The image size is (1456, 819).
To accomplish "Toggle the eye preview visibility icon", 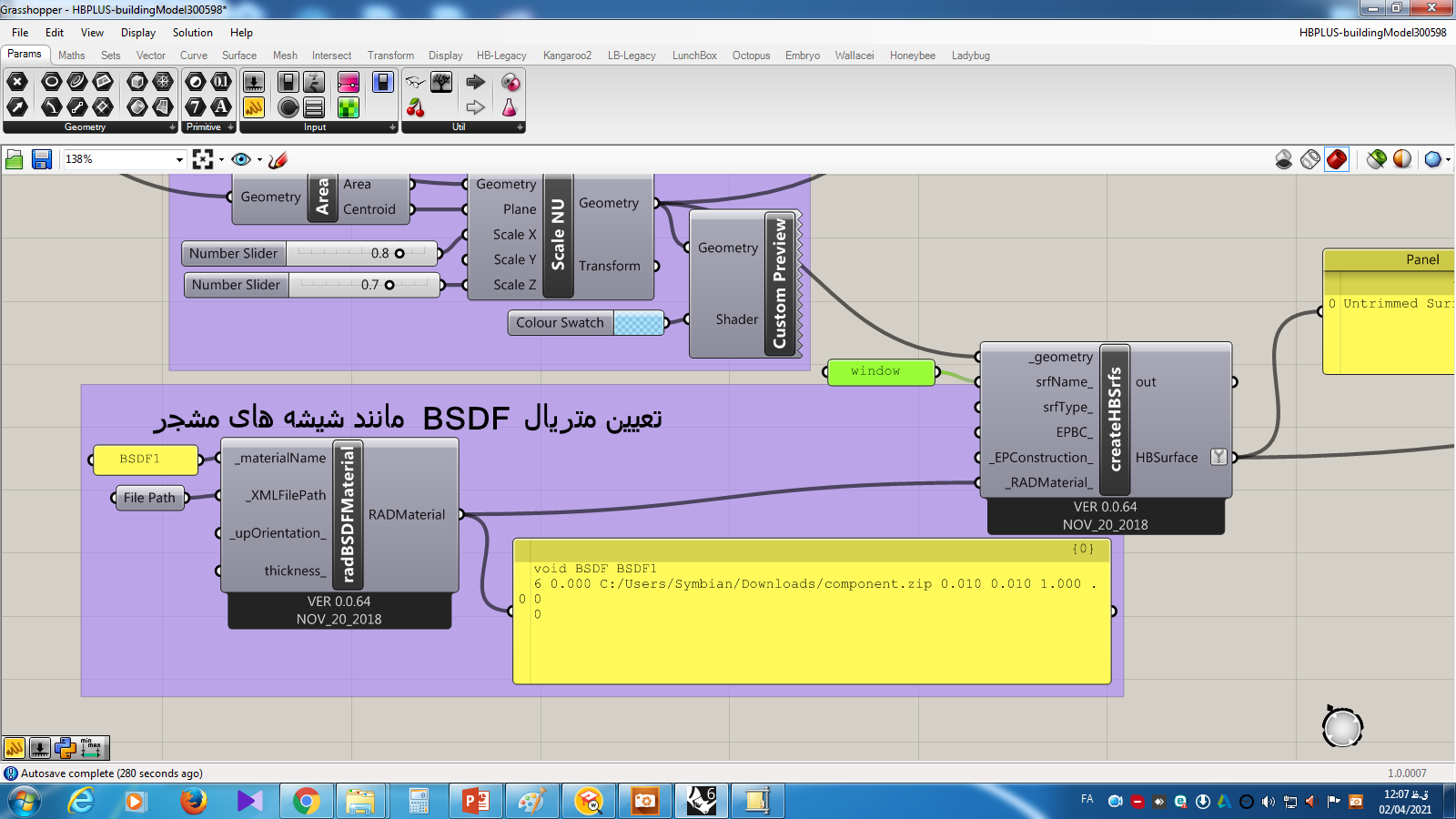I will point(241,159).
